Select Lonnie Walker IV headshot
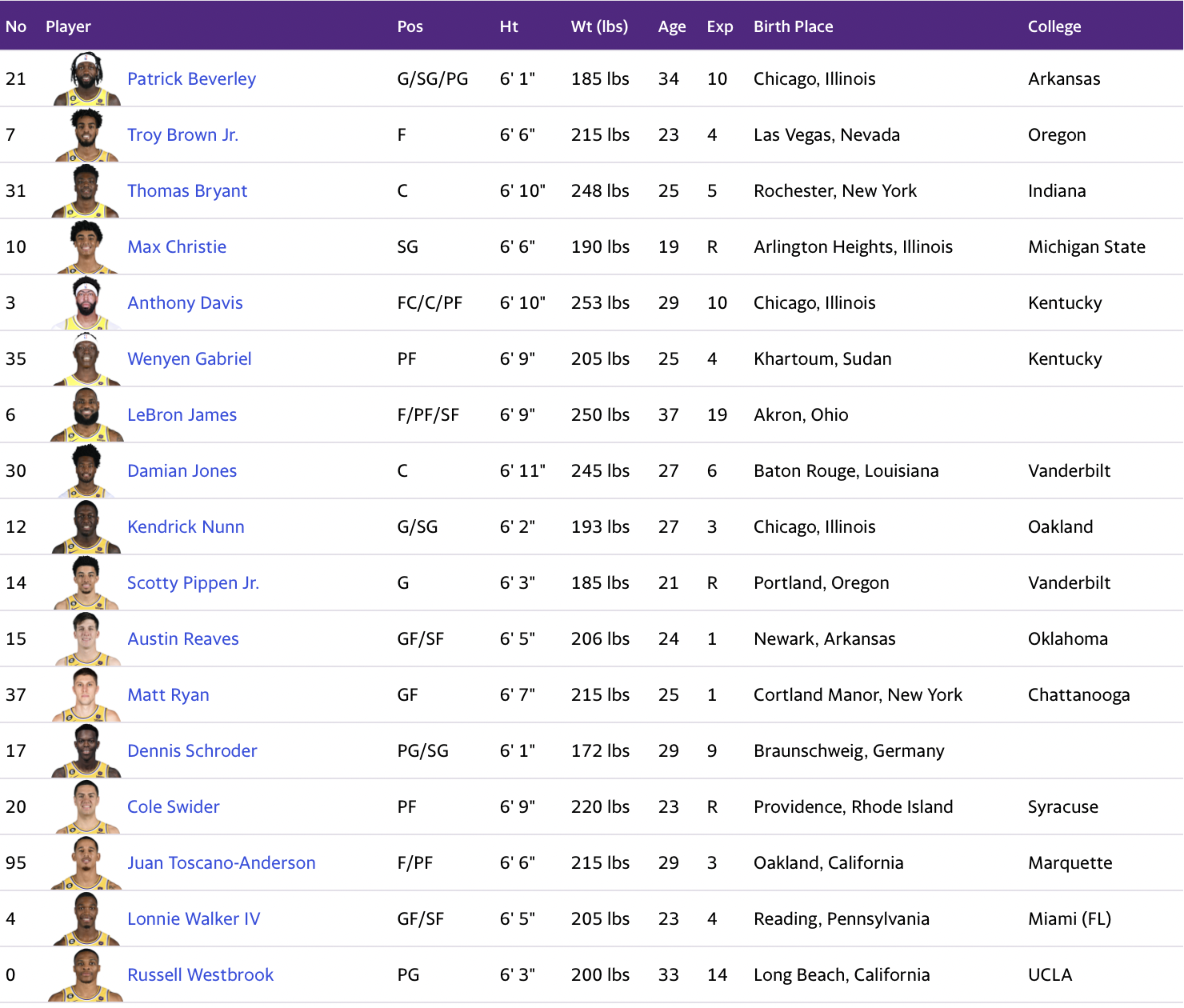Viewport: 1184px width, 1008px height. [86, 918]
